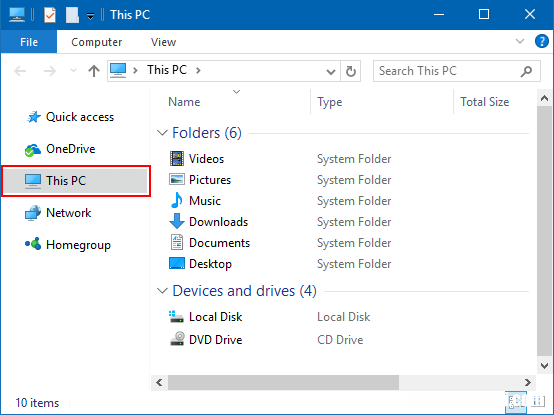Screen dimensions: 554x415
Task: Select the Desktop folder name
Action: click(210, 264)
